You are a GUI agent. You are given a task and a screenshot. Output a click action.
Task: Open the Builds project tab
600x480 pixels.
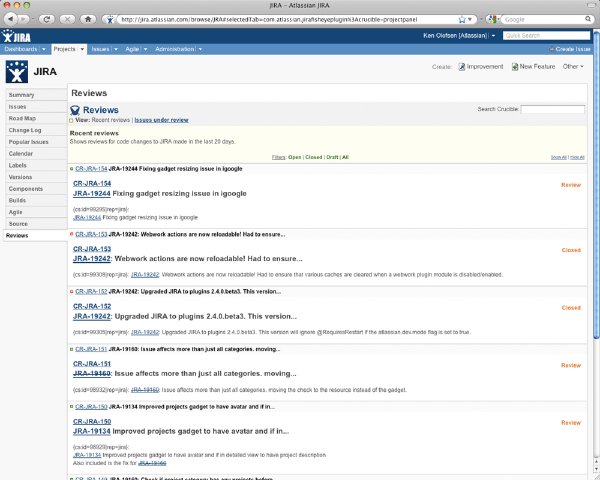click(x=36, y=200)
